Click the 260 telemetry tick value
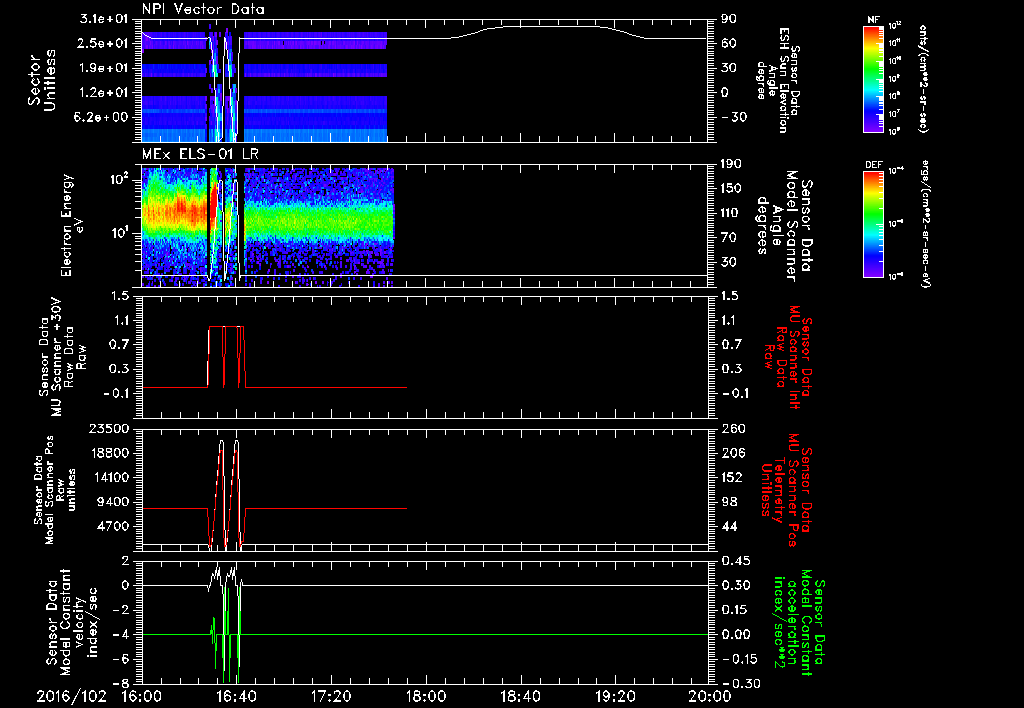1024x708 pixels. (733, 428)
